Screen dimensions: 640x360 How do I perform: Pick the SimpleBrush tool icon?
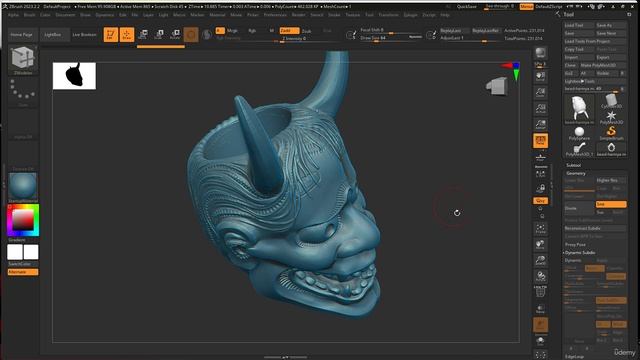coord(611,133)
